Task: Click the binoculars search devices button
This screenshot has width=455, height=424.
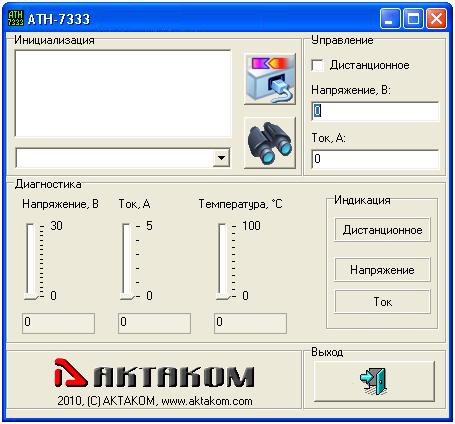Action: point(270,143)
